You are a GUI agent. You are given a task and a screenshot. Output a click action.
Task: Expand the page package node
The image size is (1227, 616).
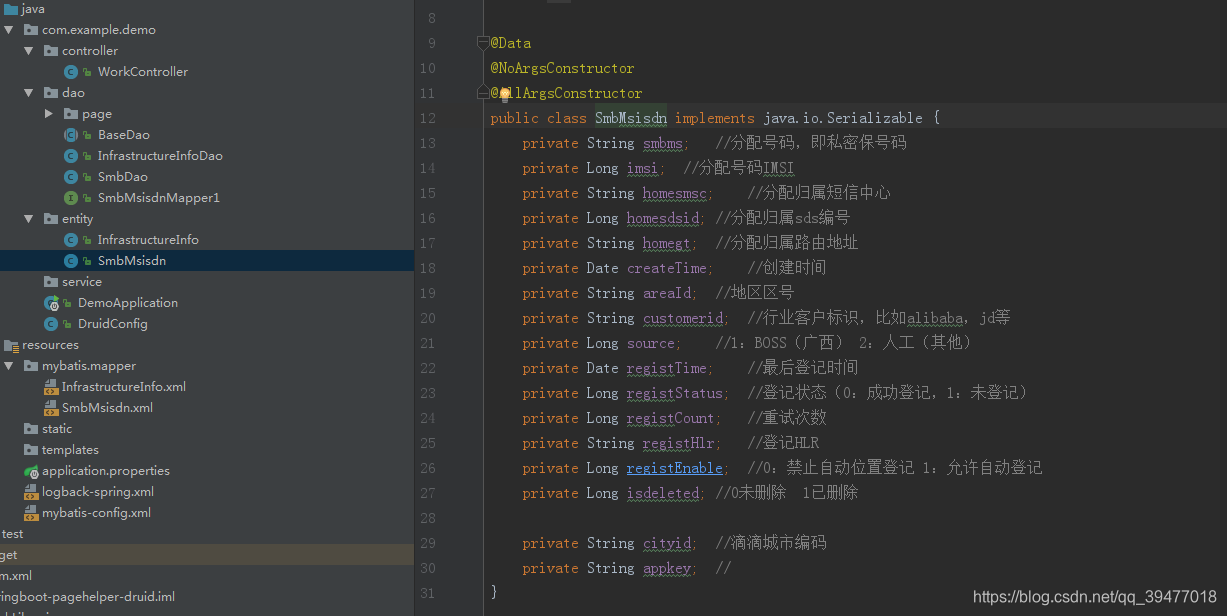[49, 114]
